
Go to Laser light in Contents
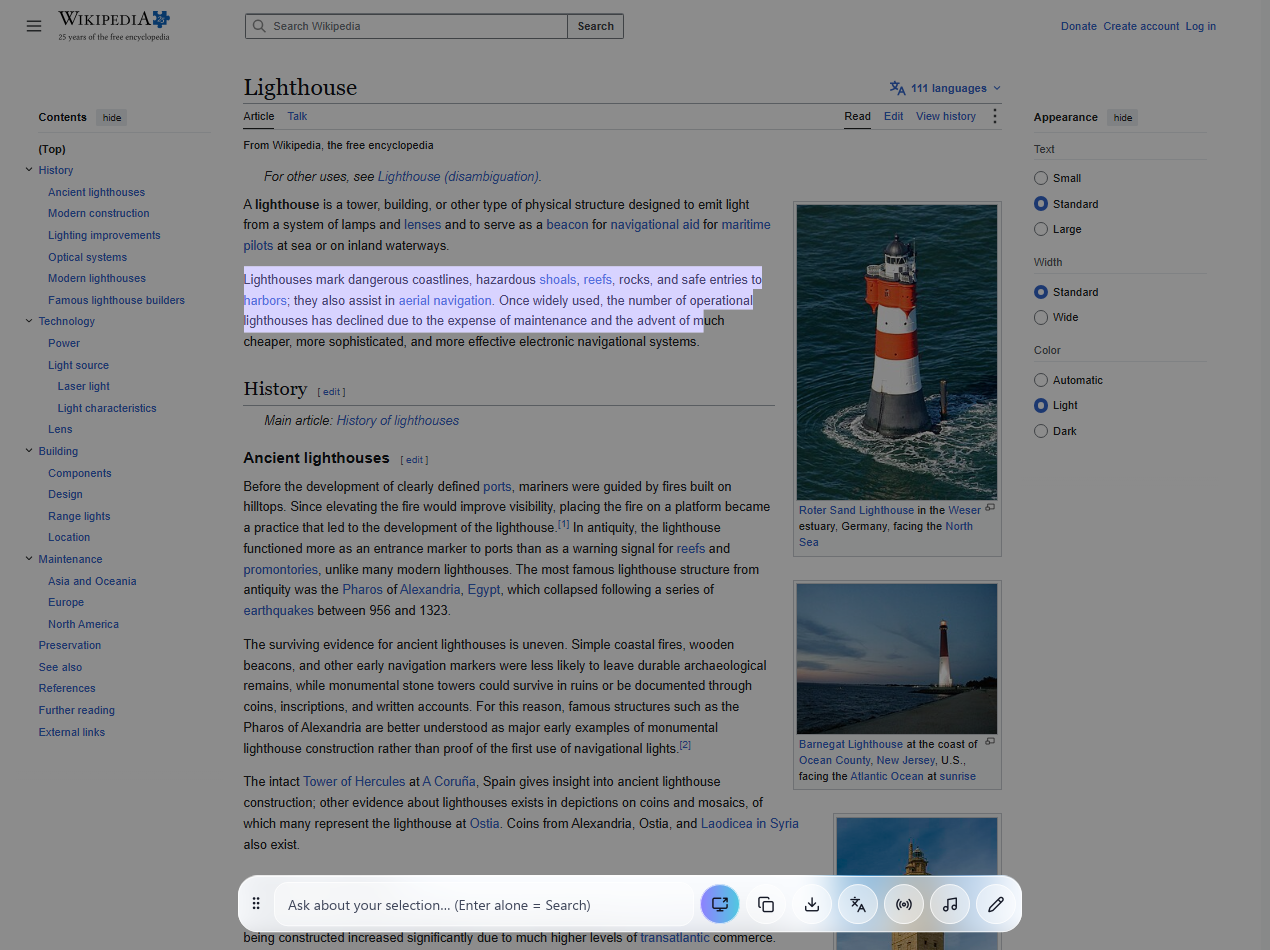click(x=84, y=386)
